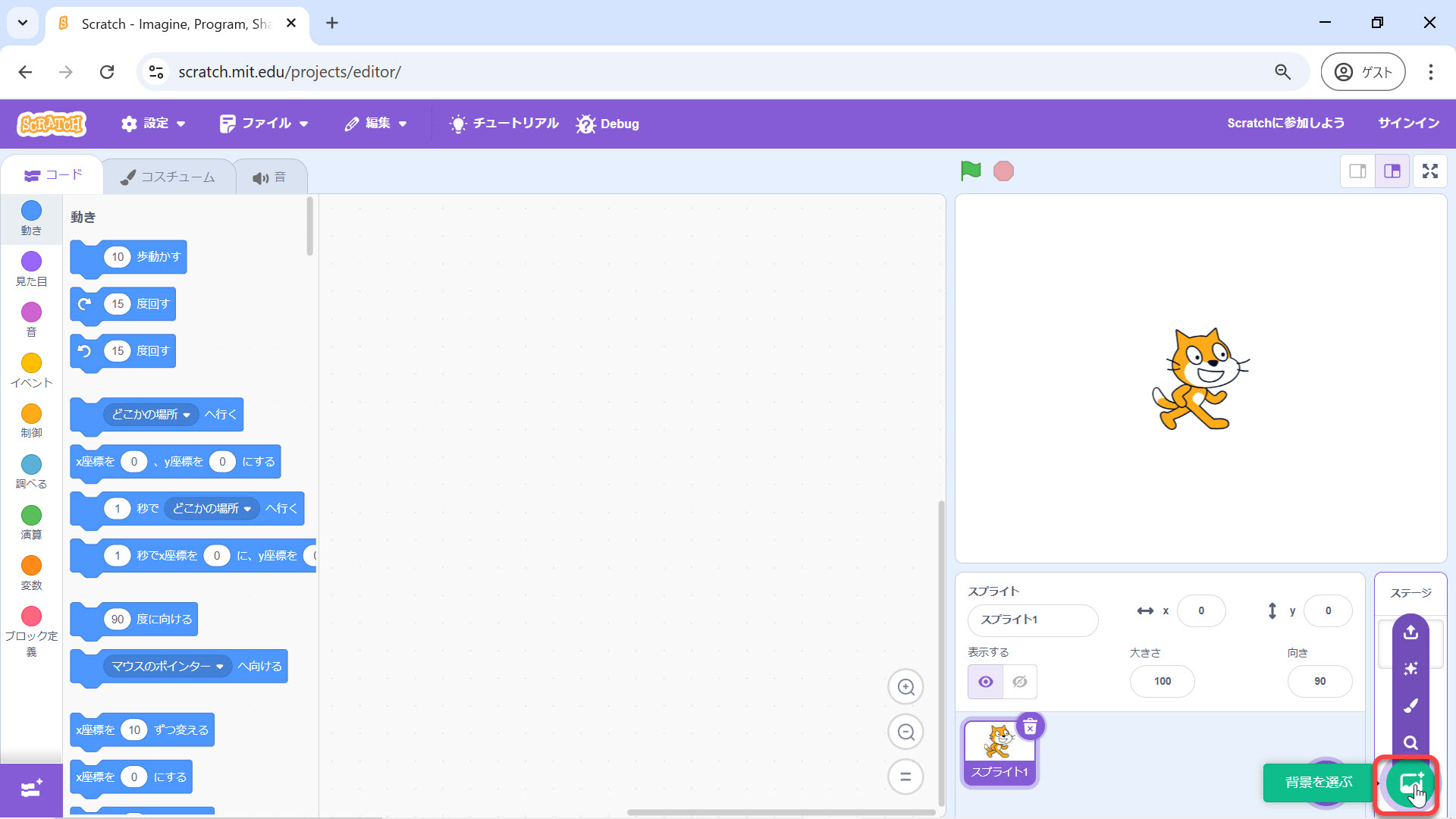
Task: Open the チュートリアル tutorials
Action: click(x=504, y=124)
